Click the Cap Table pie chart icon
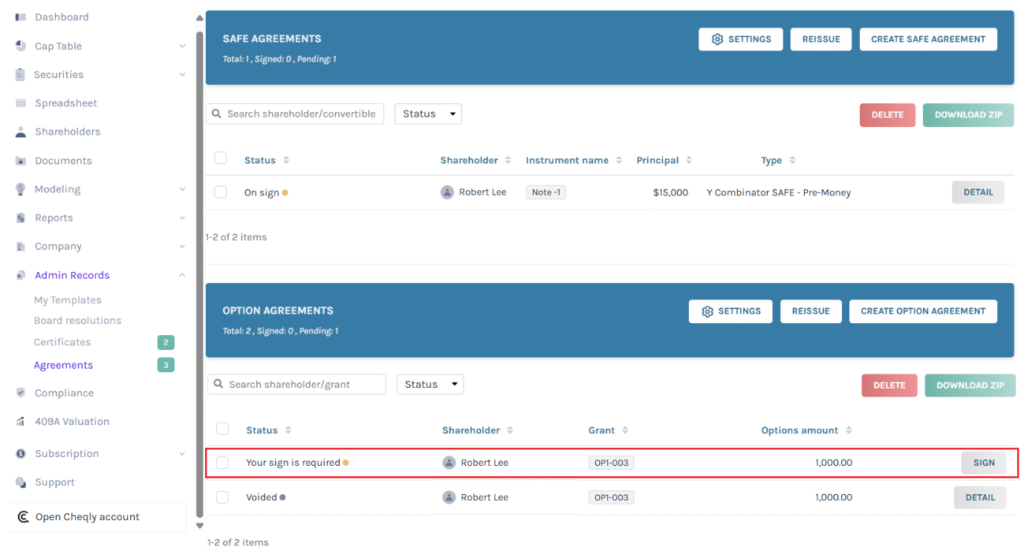The width and height of the screenshot is (1024, 558). click(20, 46)
